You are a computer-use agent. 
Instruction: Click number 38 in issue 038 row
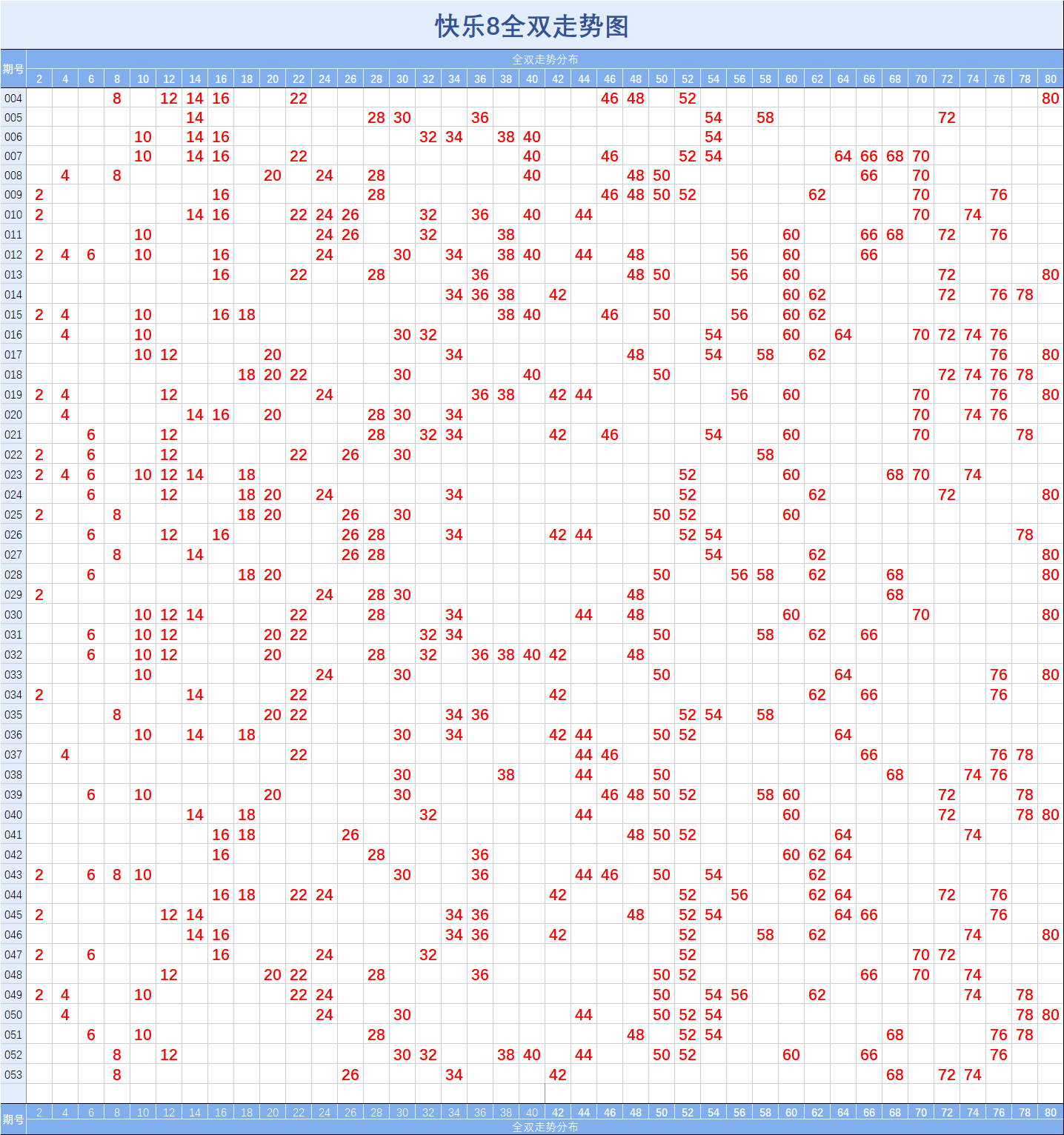(506, 774)
